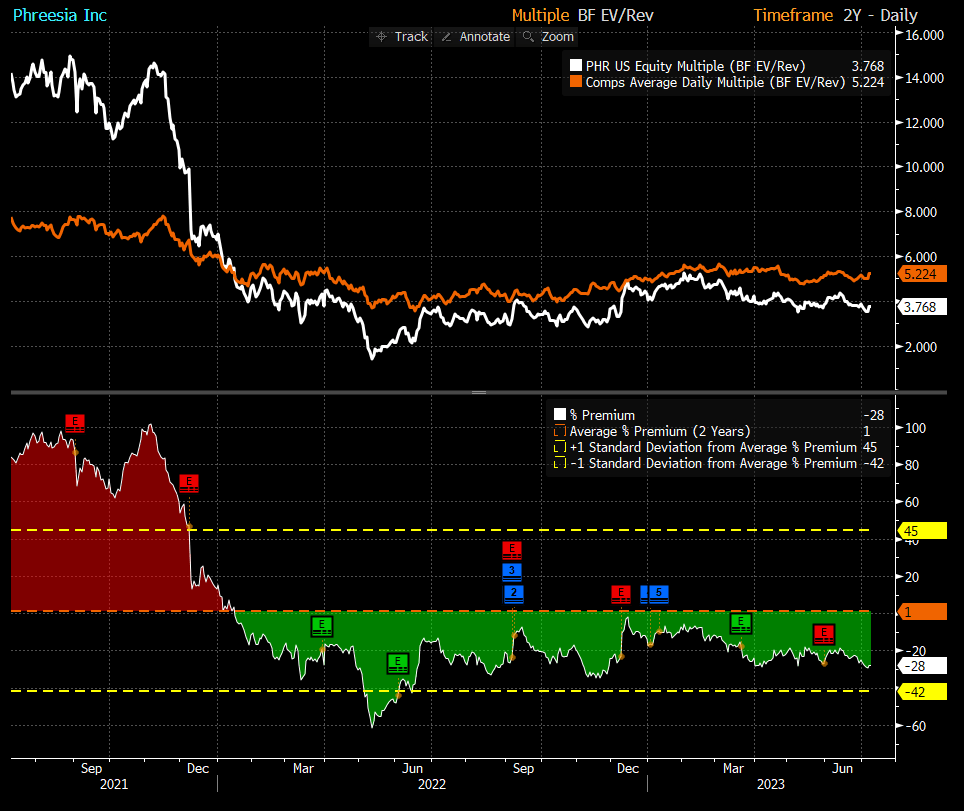This screenshot has height=811, width=964.
Task: Click the blue 5 event marker
Action: pyautogui.click(x=658, y=594)
